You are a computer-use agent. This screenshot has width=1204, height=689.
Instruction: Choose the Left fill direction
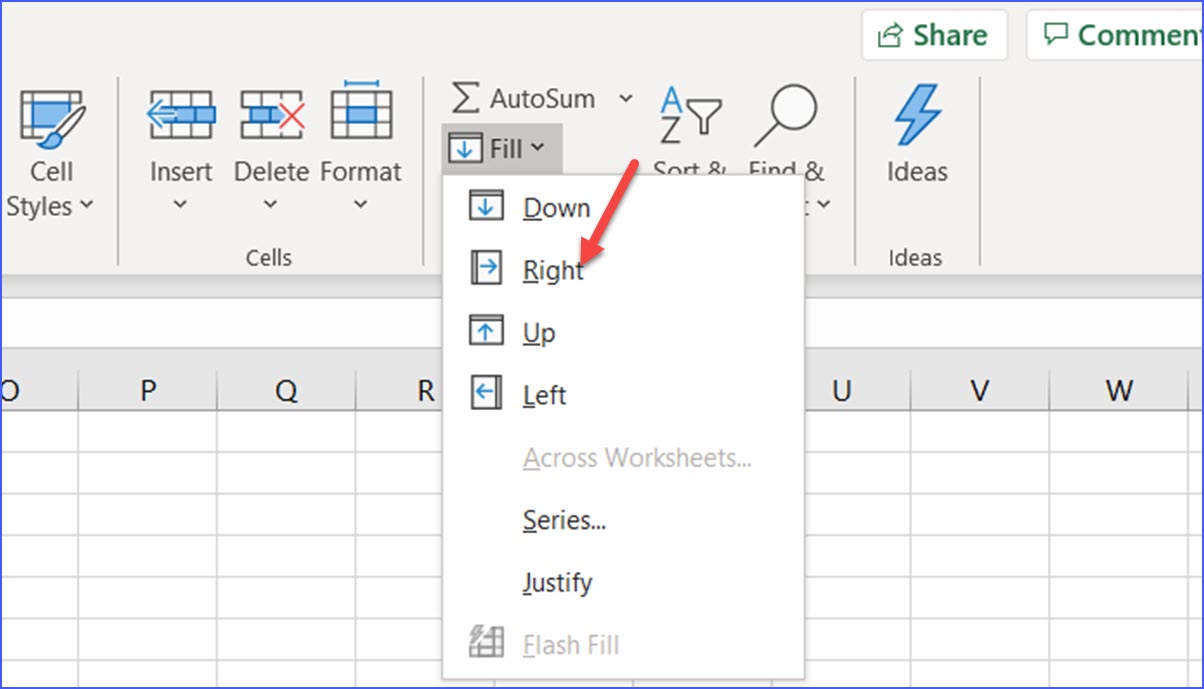pyautogui.click(x=543, y=393)
